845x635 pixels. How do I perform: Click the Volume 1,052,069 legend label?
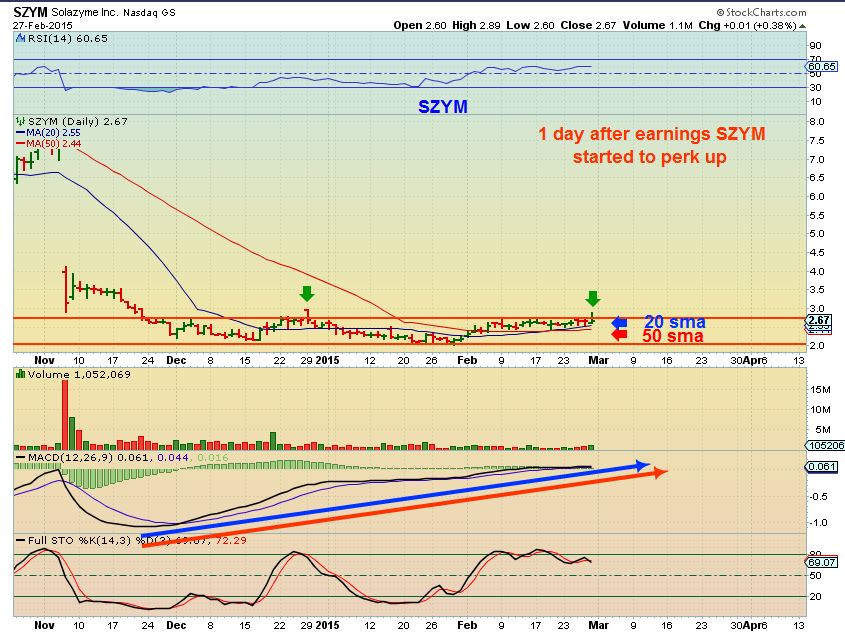[x=79, y=374]
